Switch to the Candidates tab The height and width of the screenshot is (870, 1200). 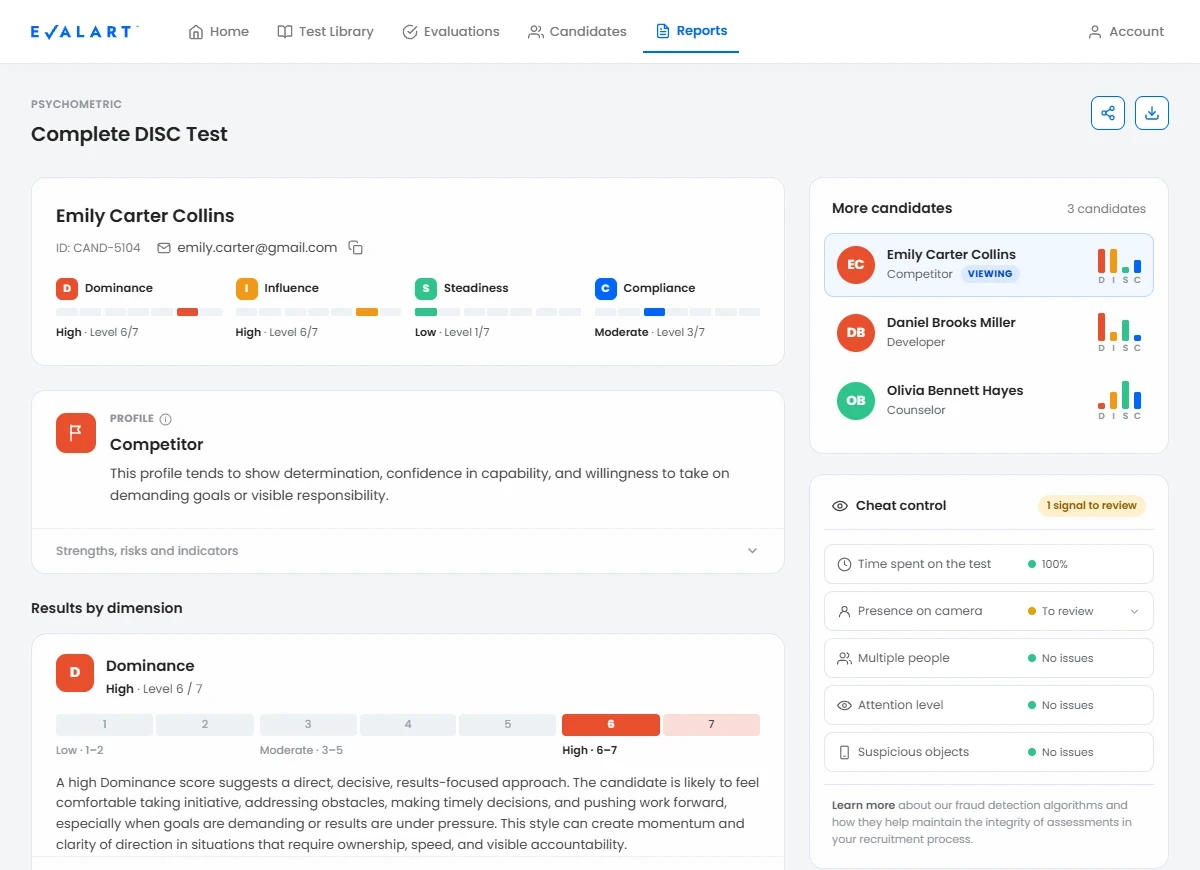pyautogui.click(x=577, y=32)
